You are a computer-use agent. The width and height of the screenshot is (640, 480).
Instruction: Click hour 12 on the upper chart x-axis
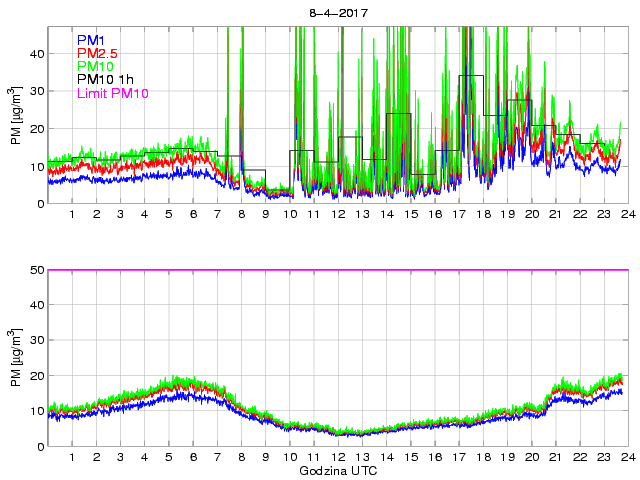tap(338, 215)
